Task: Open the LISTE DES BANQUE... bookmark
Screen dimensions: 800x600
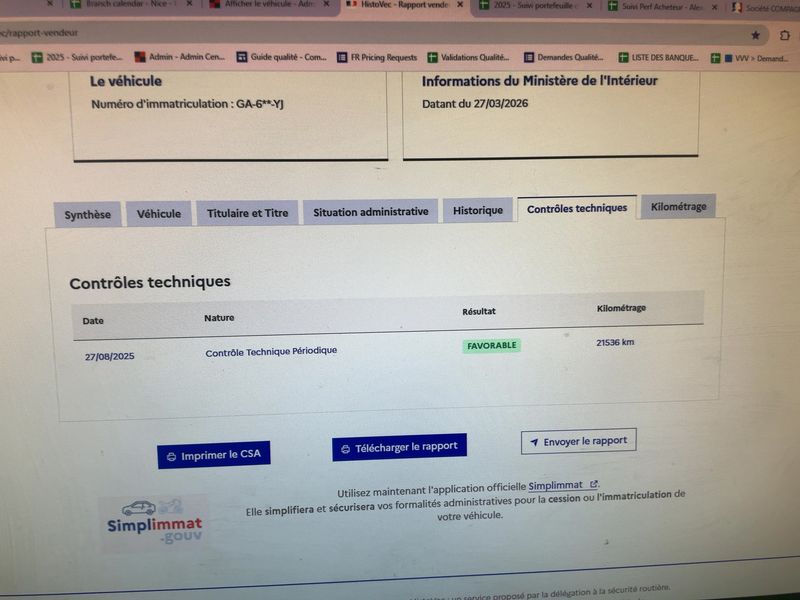Action: click(659, 58)
